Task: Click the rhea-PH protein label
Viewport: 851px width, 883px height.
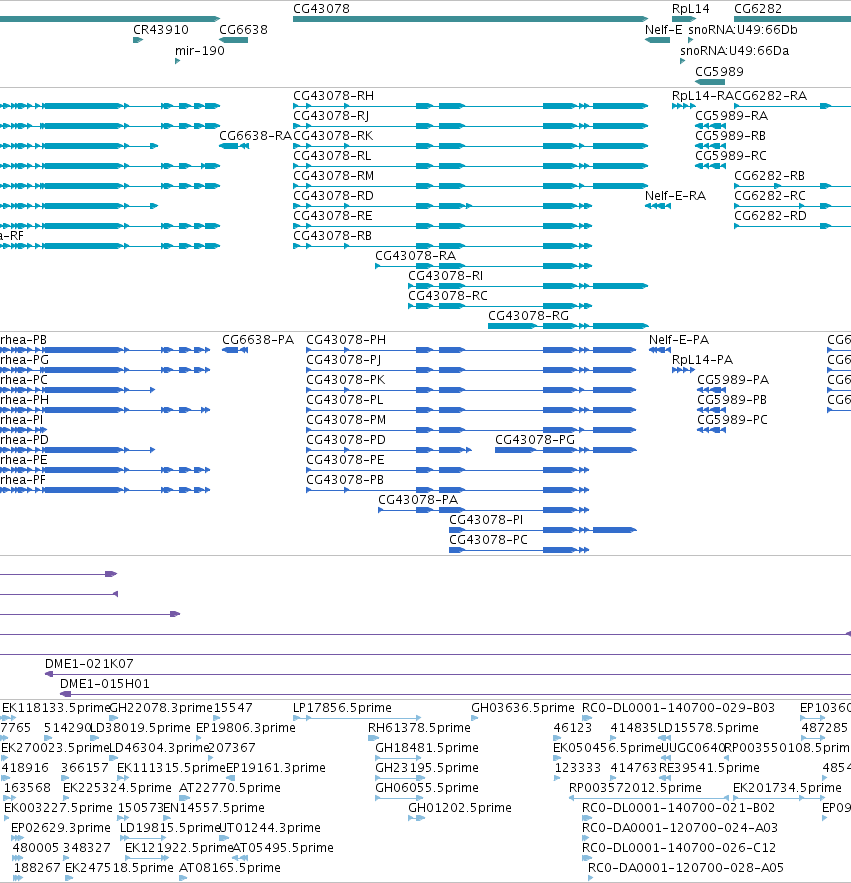Action: tap(24, 399)
